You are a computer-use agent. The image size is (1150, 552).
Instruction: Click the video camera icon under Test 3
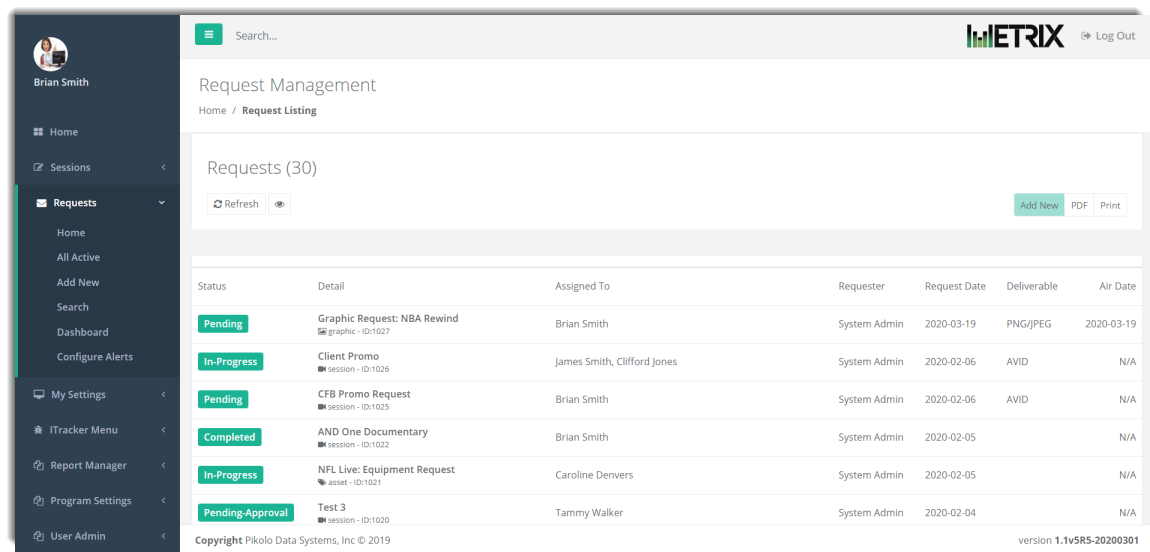(321, 520)
